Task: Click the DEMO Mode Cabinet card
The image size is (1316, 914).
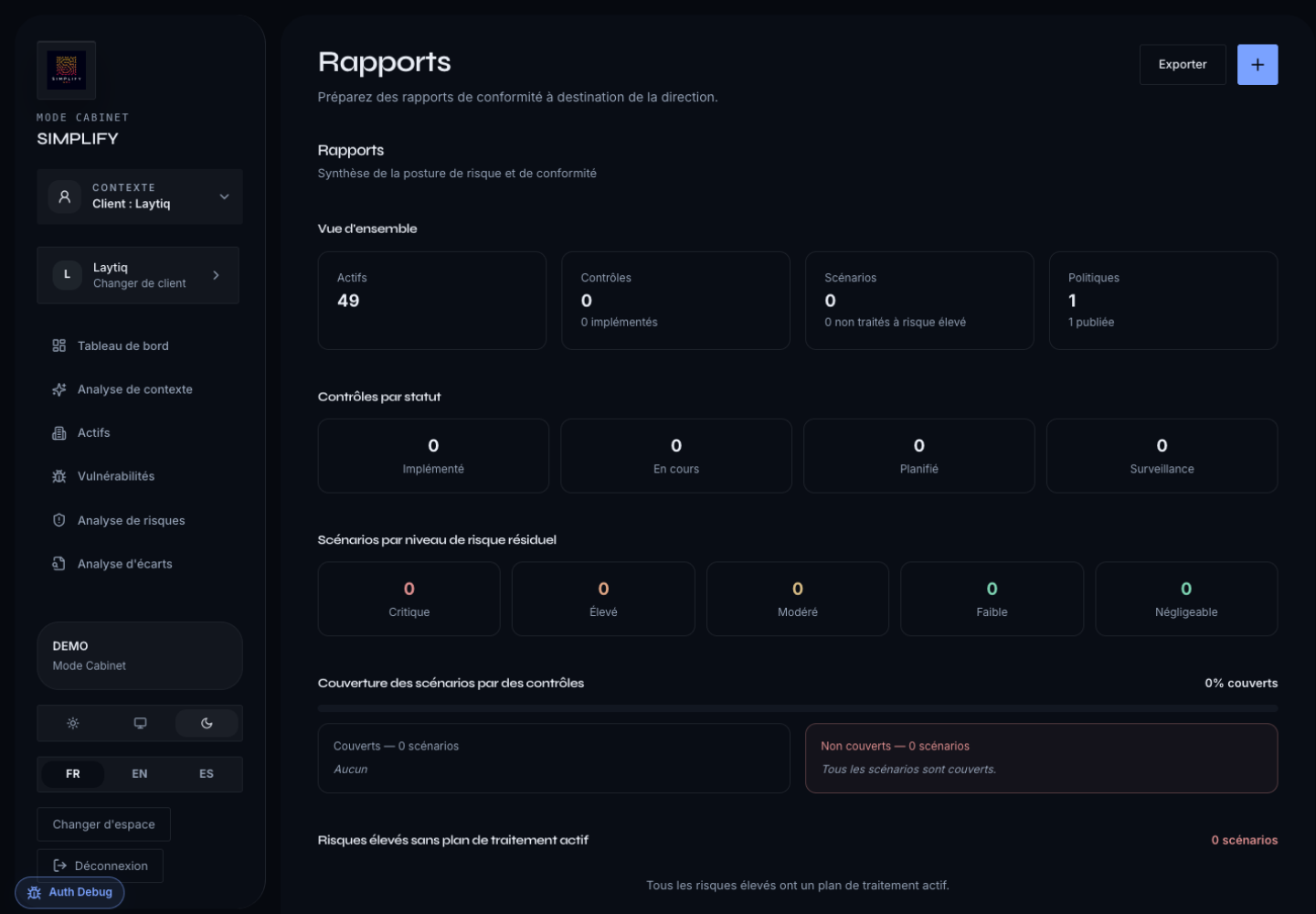Action: [140, 655]
